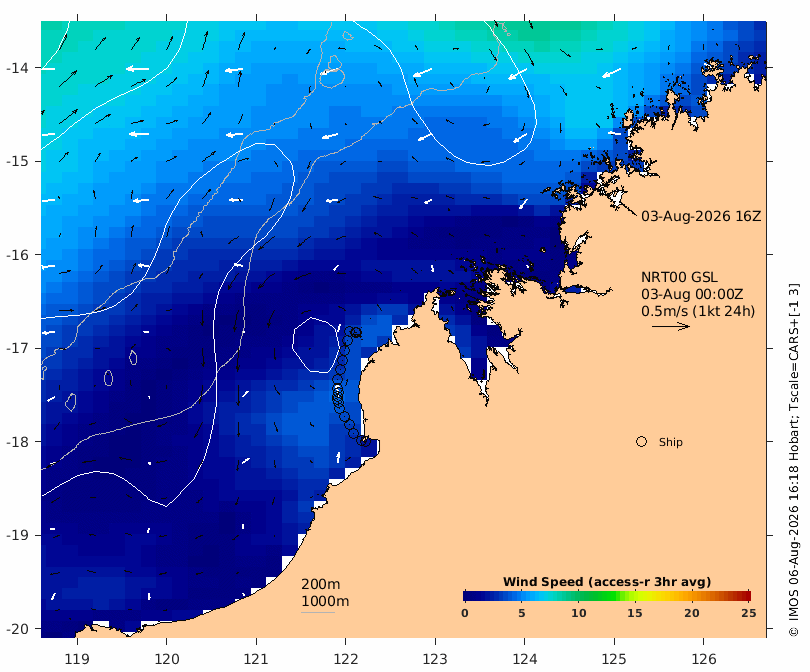Click the IMOS copyright vertical text

click(x=794, y=460)
